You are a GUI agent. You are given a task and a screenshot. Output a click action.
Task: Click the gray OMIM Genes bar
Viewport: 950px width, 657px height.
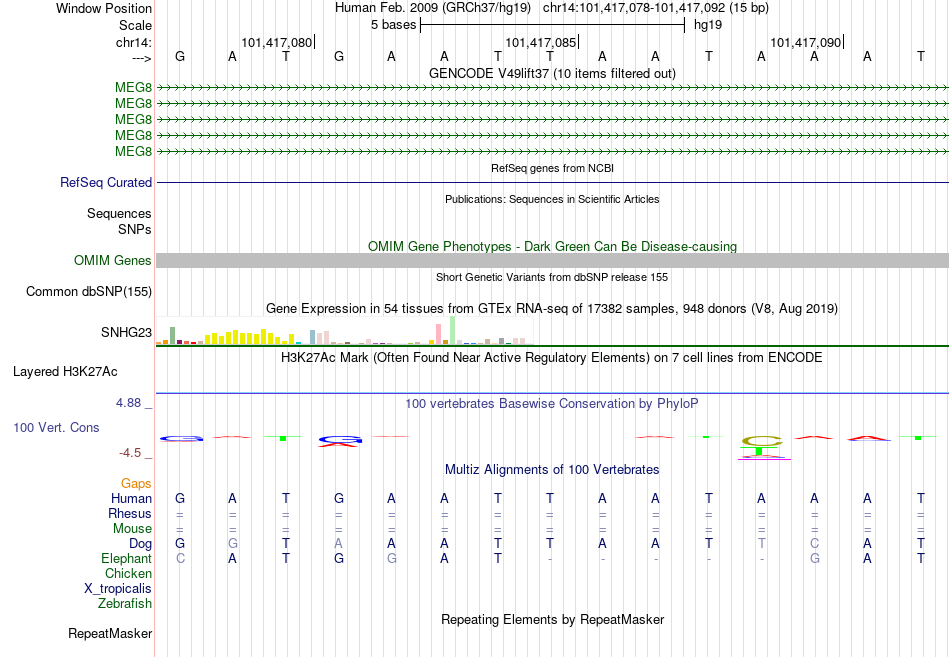552,261
